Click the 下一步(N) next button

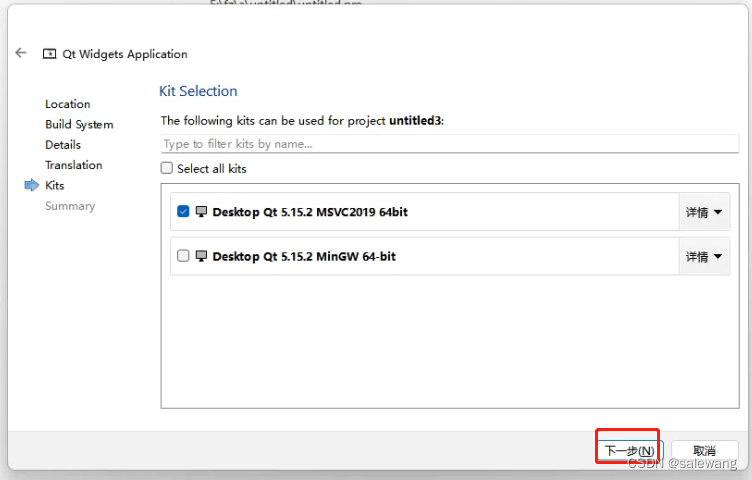[x=629, y=451]
